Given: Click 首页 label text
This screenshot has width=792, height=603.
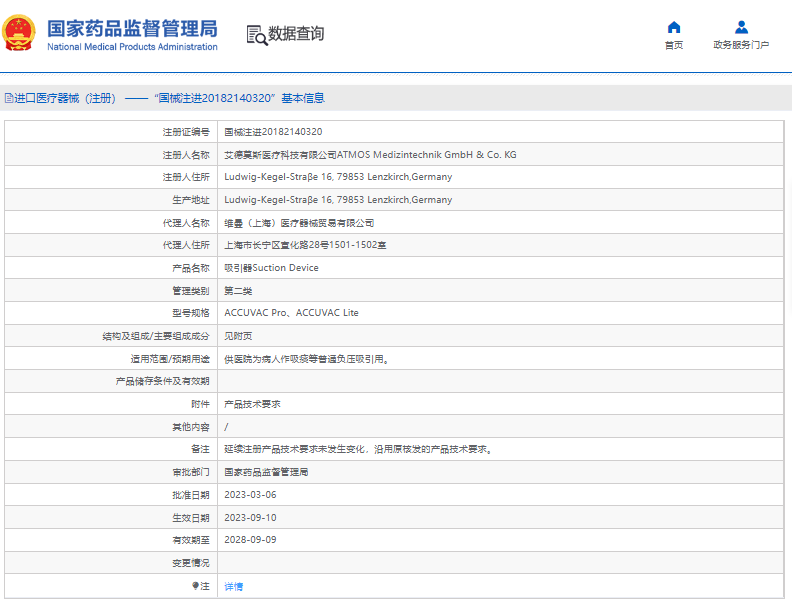Looking at the screenshot, I should pyautogui.click(x=674, y=45).
